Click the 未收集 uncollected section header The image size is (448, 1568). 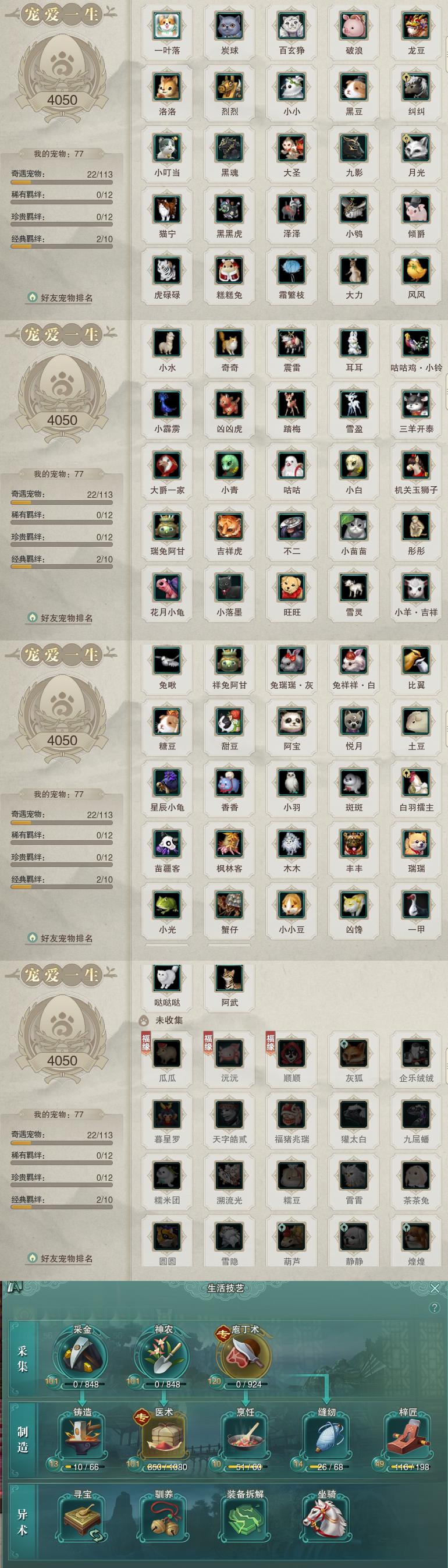coord(168,1020)
